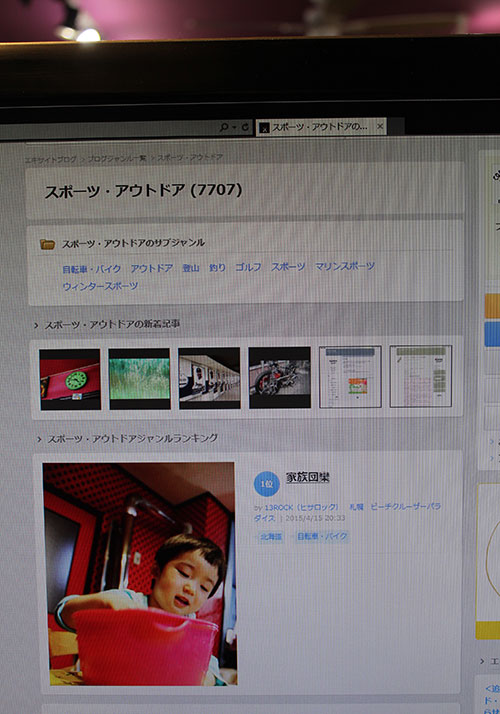Open the 家族団欒 article title
Screen dimensions: 500x714
307,478
